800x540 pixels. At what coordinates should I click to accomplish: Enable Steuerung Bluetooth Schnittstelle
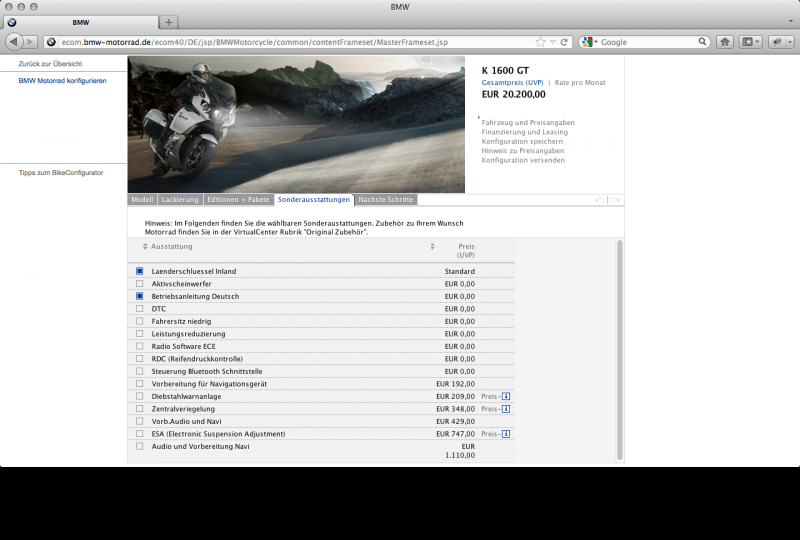point(140,371)
